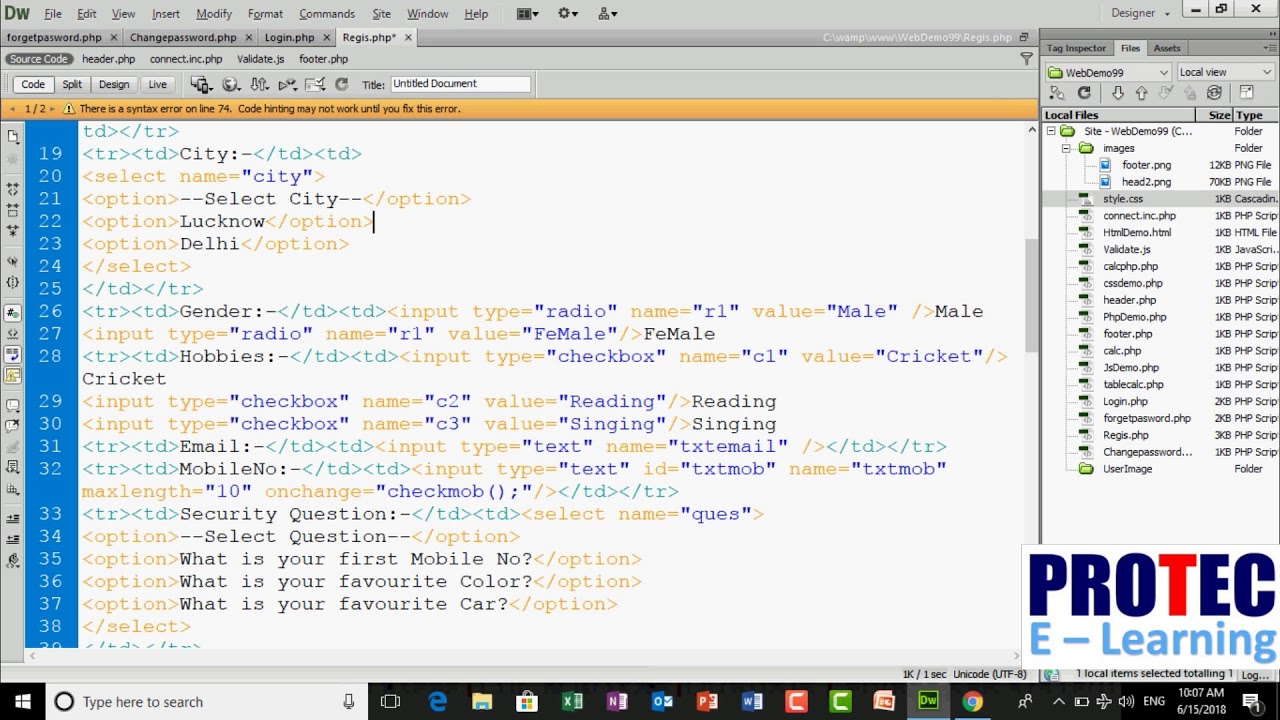Click Balance Braces icon in coding toolbar
Viewport: 1280px width, 720px height.
tap(12, 282)
